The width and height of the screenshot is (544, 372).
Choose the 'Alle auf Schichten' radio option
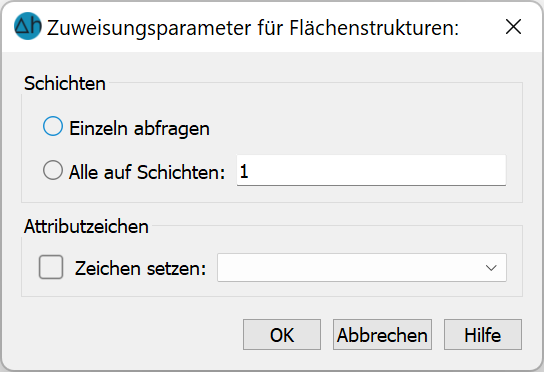pos(53,170)
